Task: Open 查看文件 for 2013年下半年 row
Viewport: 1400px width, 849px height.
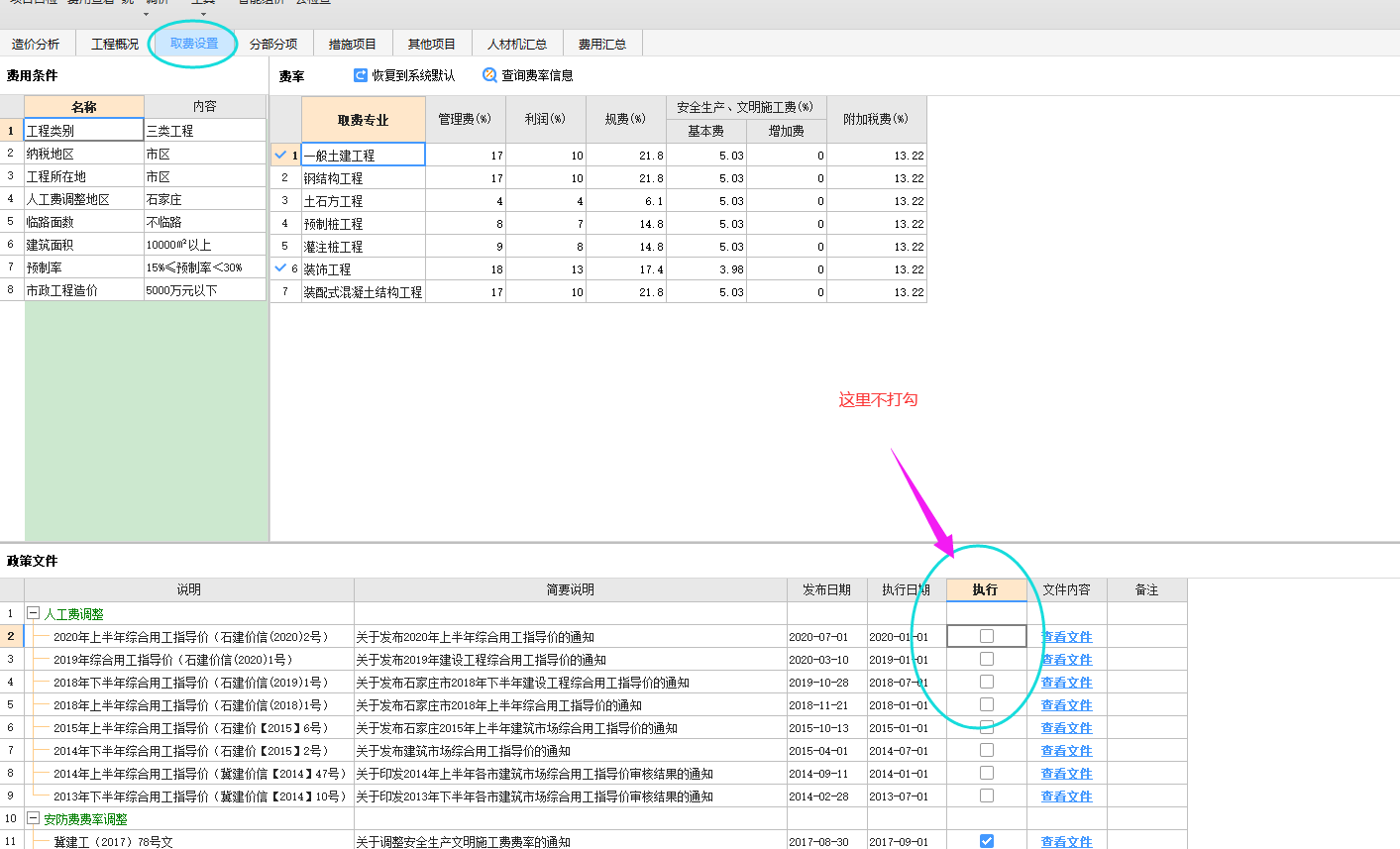Action: tap(1066, 796)
